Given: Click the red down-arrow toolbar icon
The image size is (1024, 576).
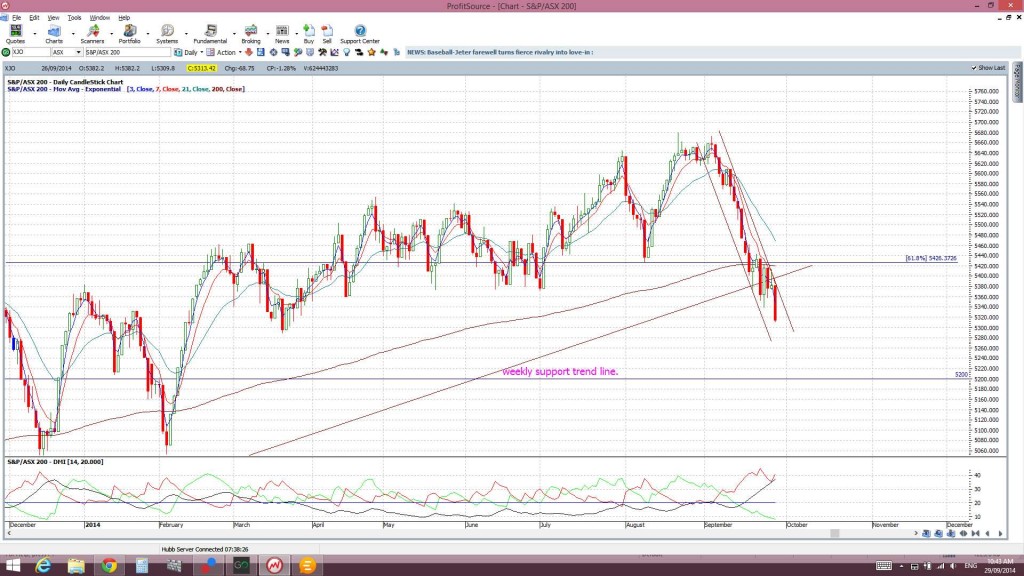Looking at the screenshot, I should [249, 52].
